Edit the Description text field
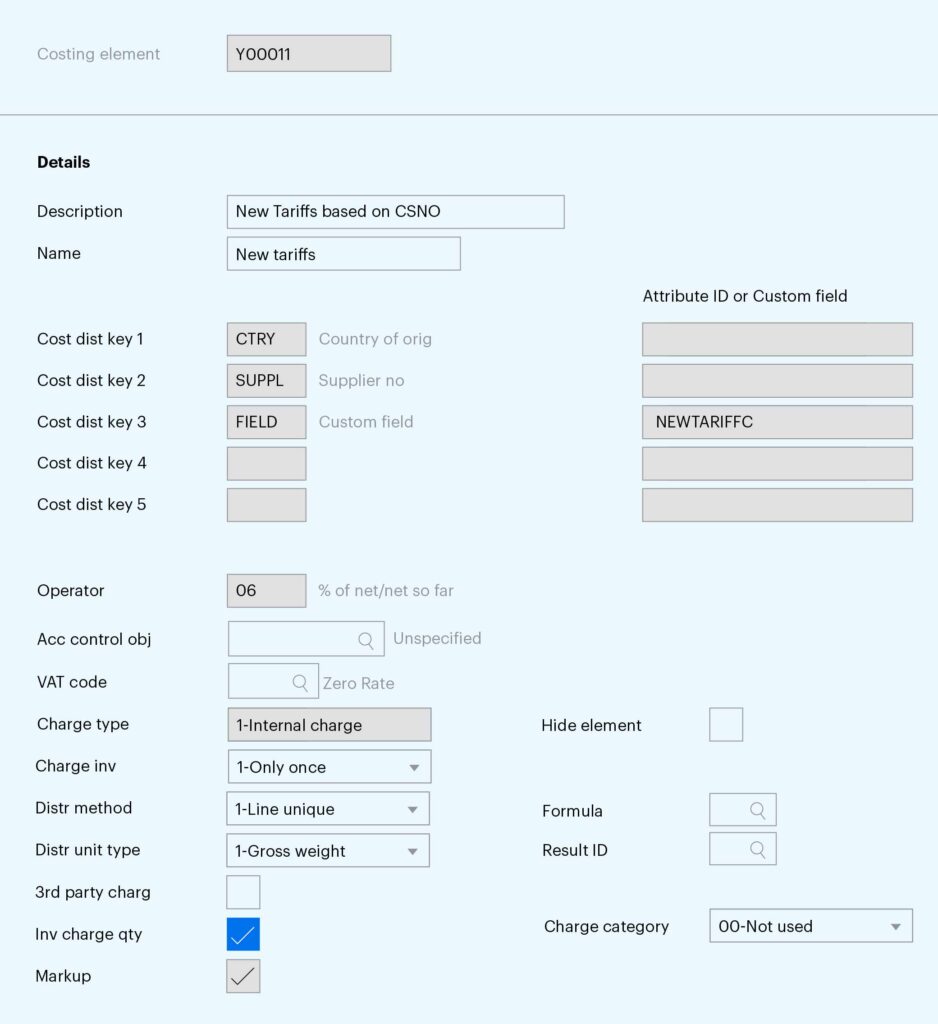Image resolution: width=938 pixels, height=1024 pixels. click(395, 212)
